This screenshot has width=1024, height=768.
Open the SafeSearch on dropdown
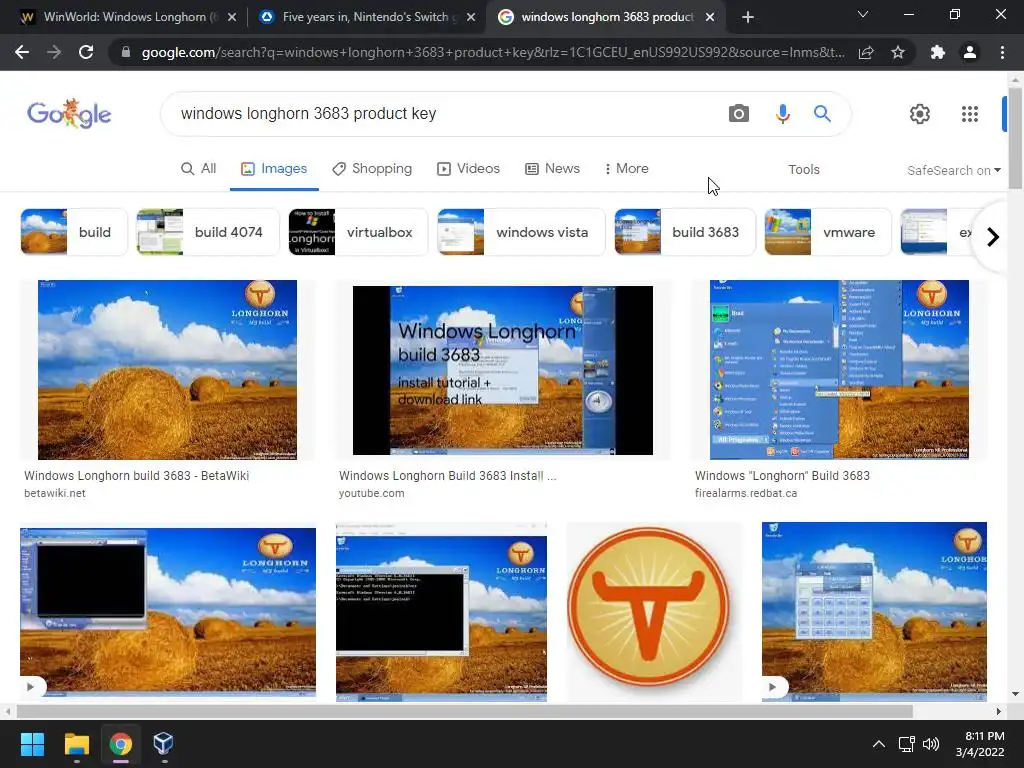tap(953, 170)
